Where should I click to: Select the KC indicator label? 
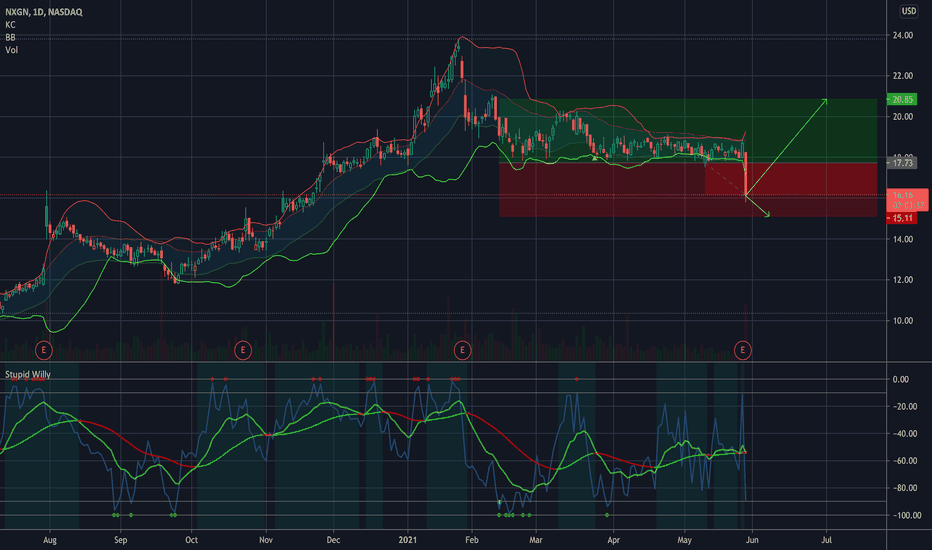pos(10,25)
